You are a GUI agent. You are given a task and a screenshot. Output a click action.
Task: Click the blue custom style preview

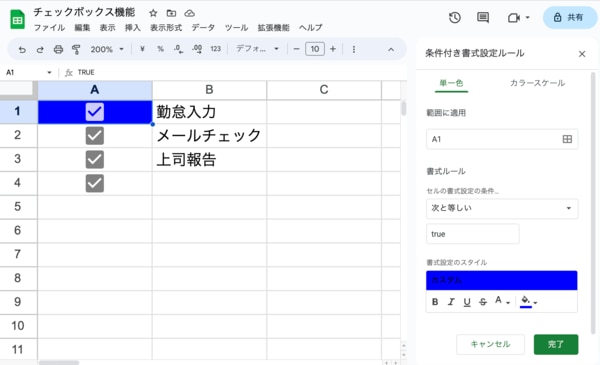(501, 280)
